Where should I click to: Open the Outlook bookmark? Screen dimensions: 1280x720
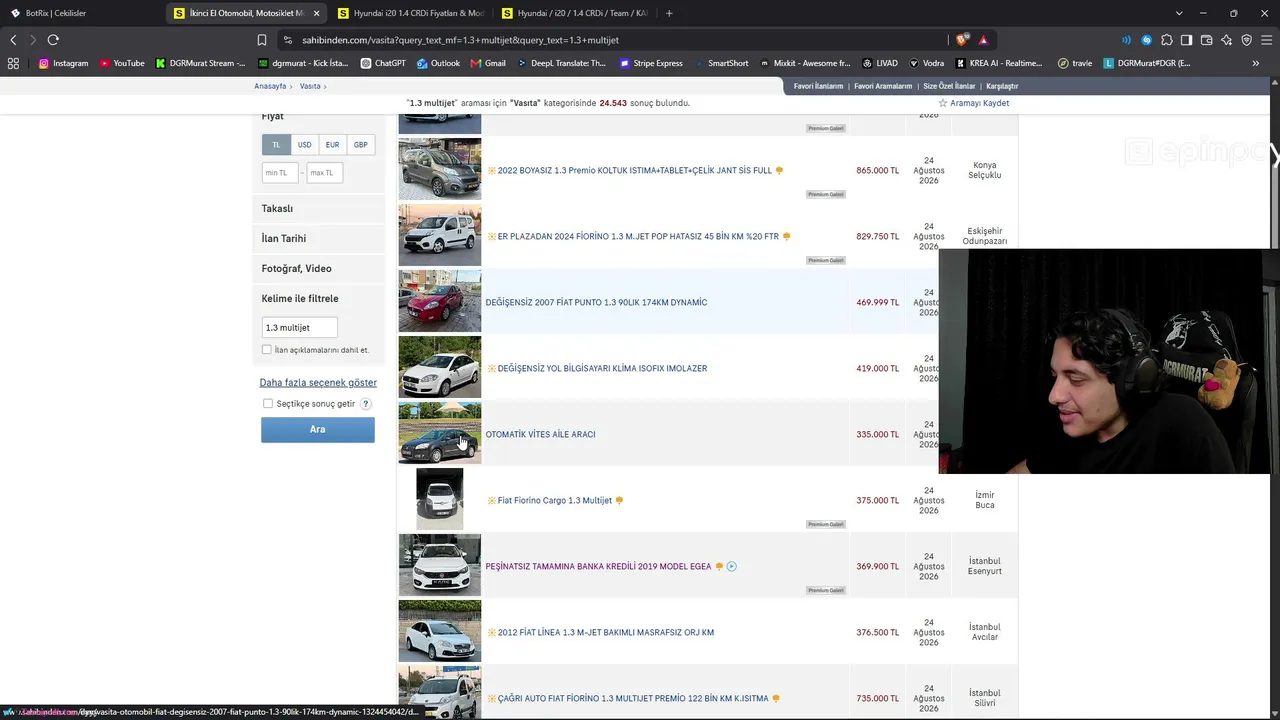(438, 63)
